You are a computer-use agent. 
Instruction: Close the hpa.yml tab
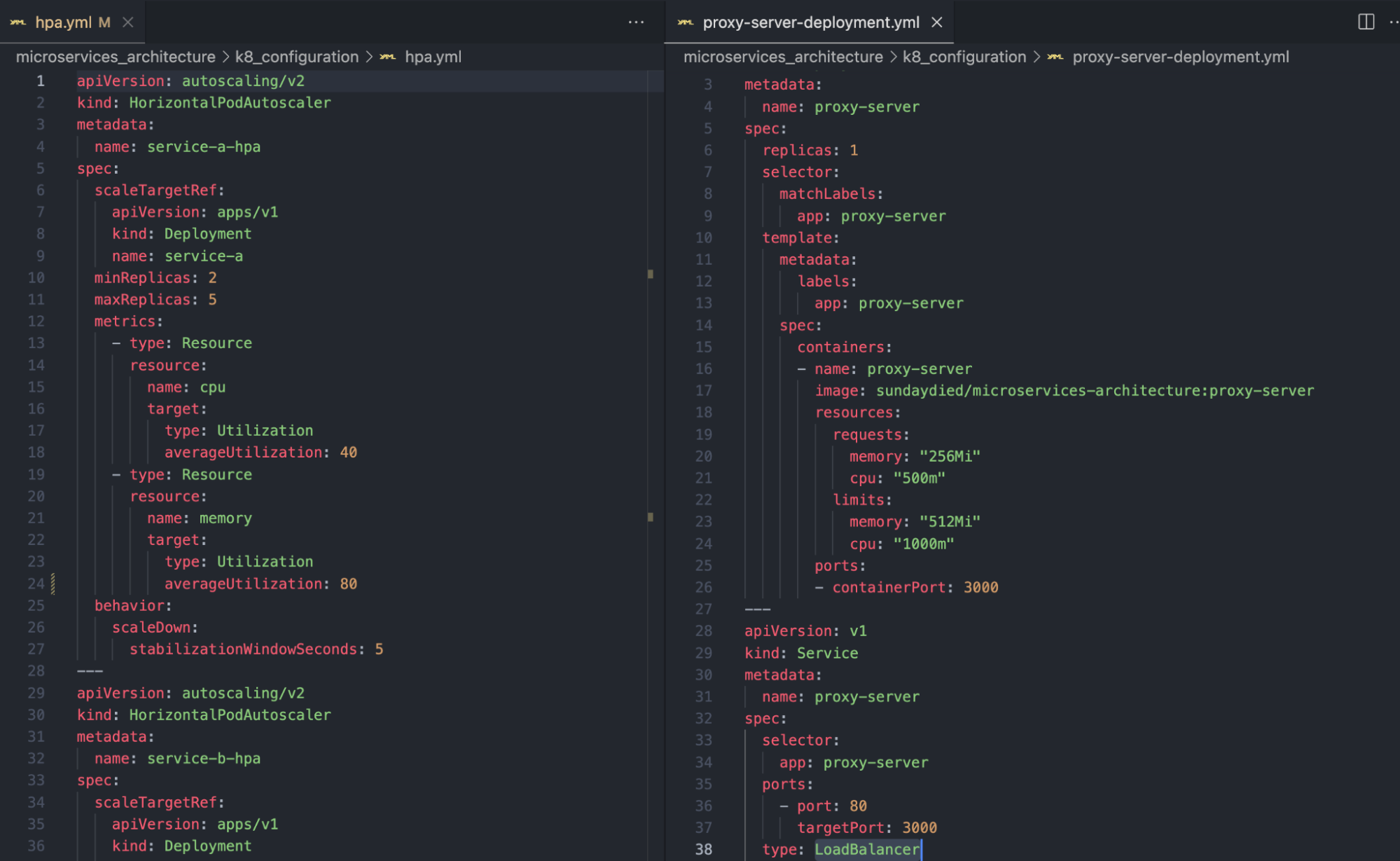(128, 22)
